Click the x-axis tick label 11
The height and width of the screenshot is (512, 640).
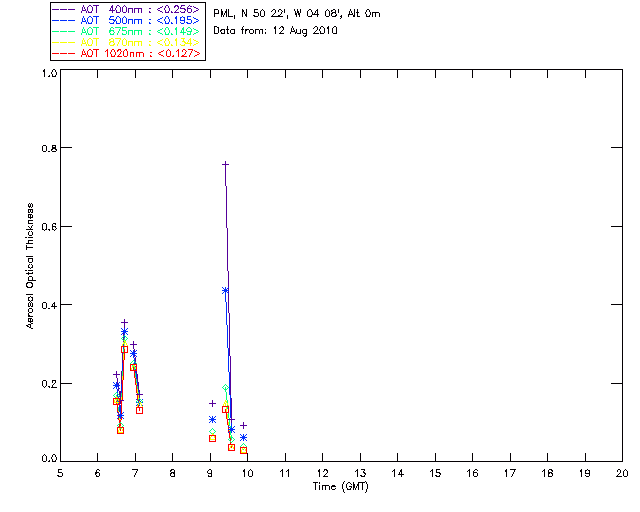[285, 473]
